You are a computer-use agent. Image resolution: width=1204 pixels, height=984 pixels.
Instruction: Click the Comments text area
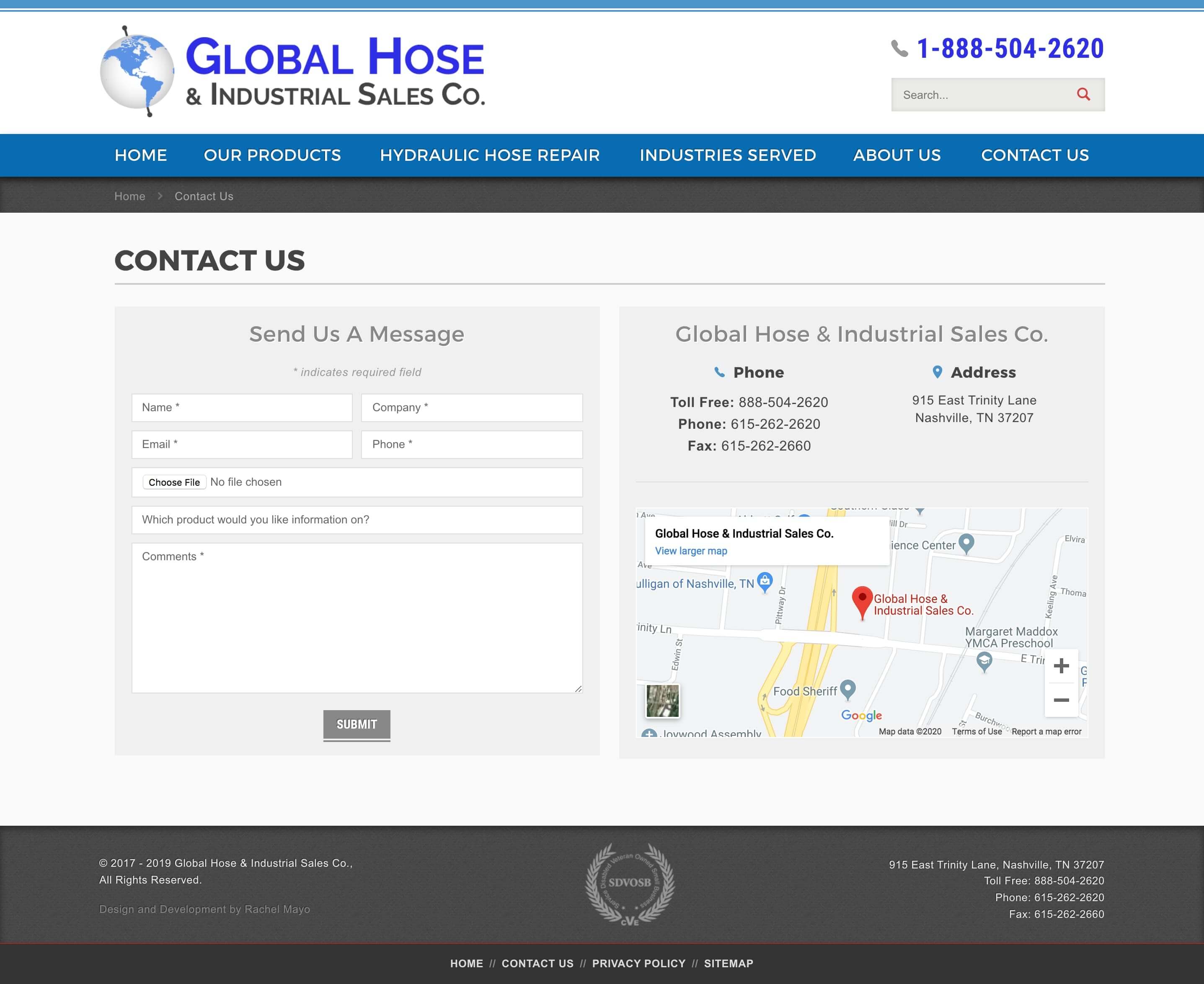tap(357, 618)
